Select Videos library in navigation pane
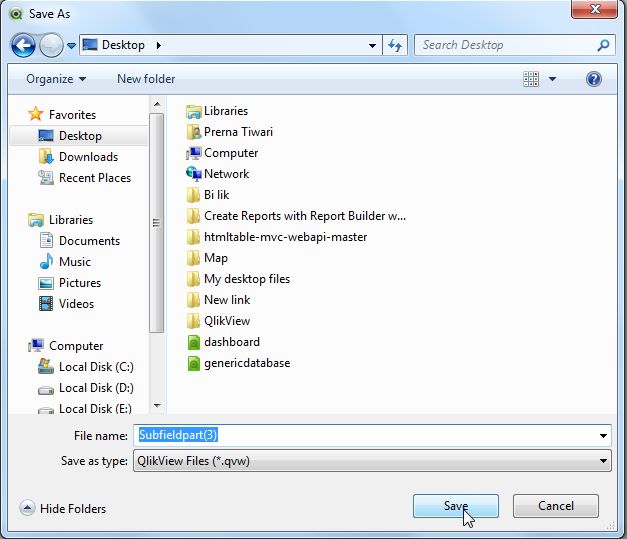This screenshot has height=539, width=627. (66, 303)
